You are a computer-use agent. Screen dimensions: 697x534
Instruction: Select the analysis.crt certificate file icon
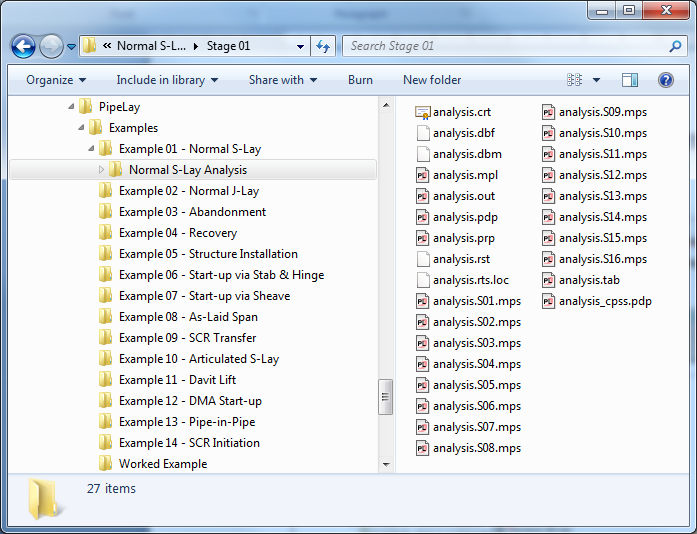point(422,112)
